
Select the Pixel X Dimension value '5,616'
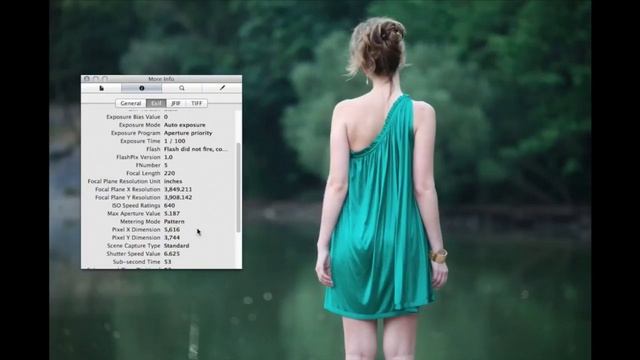tap(172, 229)
